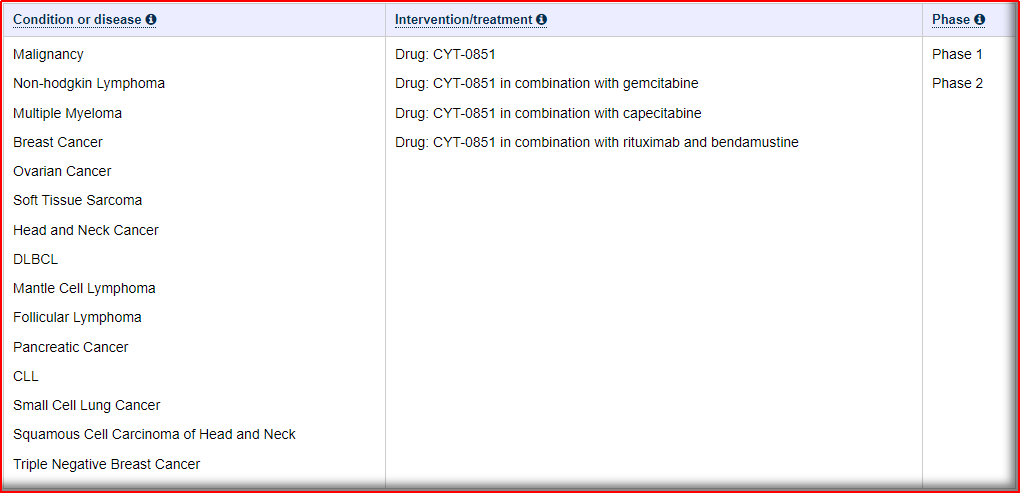The image size is (1021, 494).
Task: Click the Multiple Myeloma entry
Action: 67,113
